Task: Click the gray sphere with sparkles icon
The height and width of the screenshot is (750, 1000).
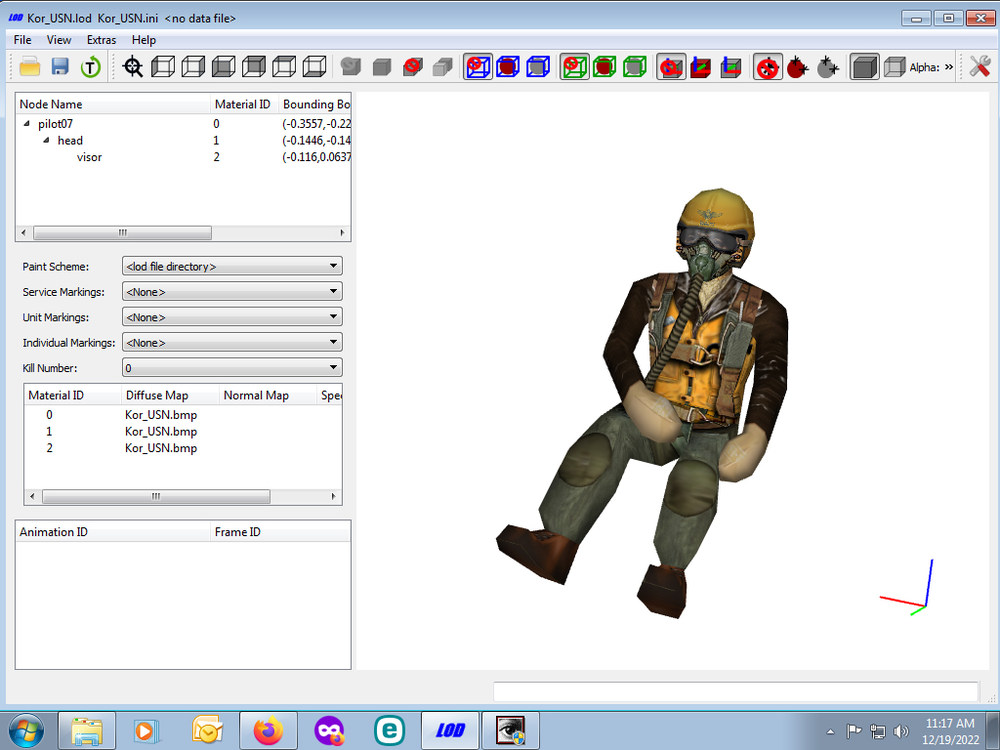Action: tap(827, 66)
